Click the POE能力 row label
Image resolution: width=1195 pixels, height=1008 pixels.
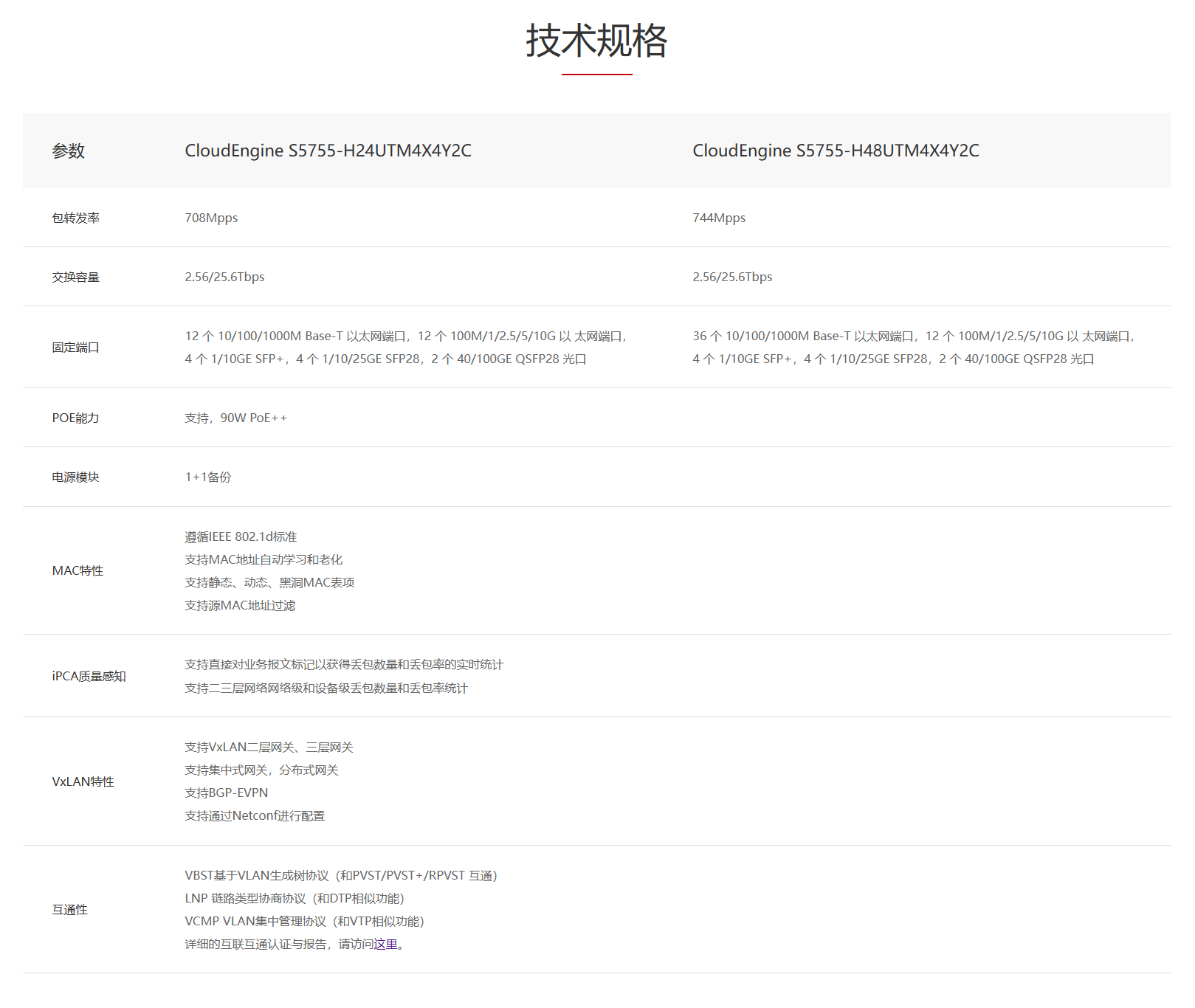point(75,418)
